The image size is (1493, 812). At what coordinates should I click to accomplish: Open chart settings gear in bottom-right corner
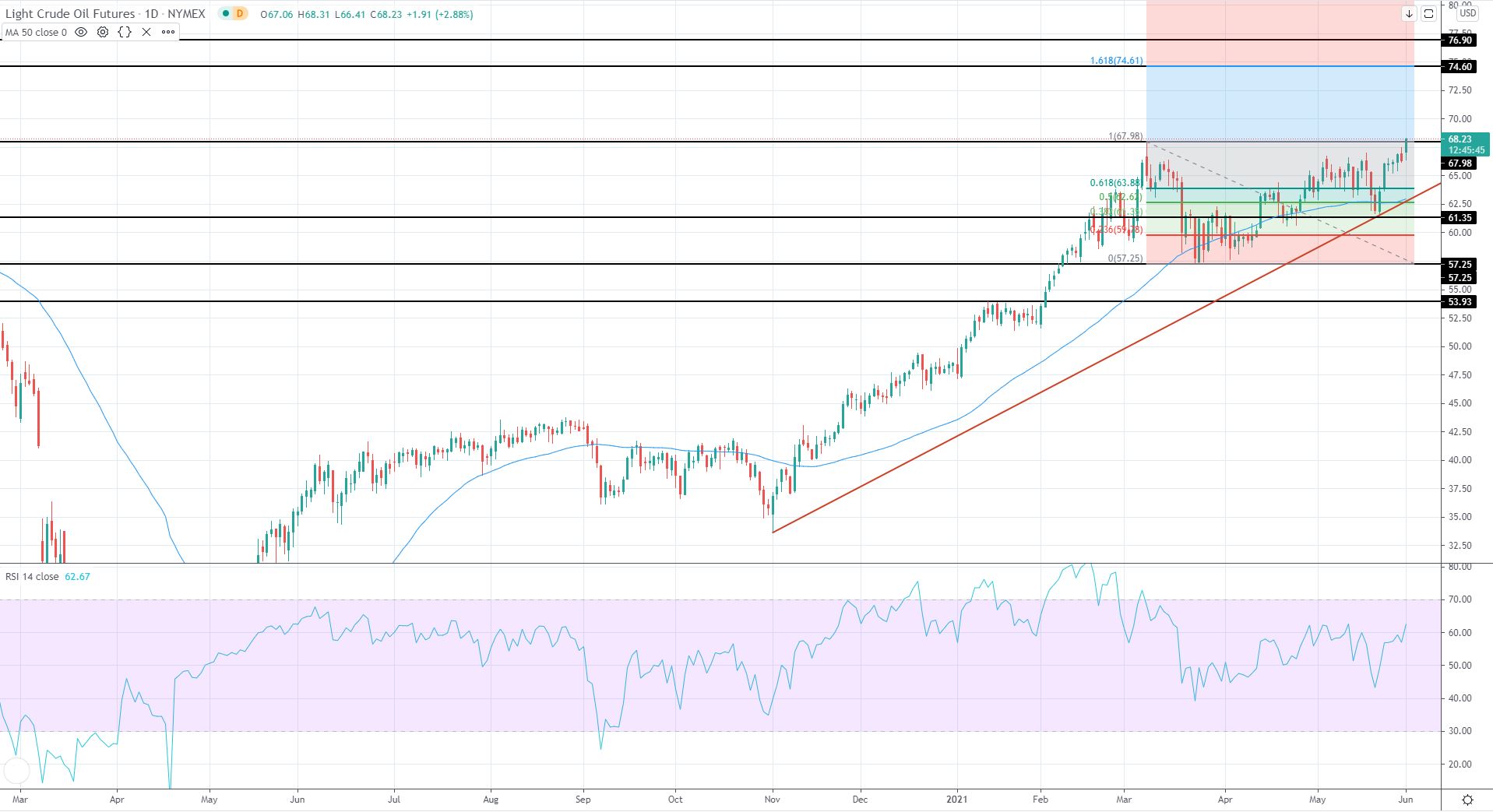coord(1467,800)
